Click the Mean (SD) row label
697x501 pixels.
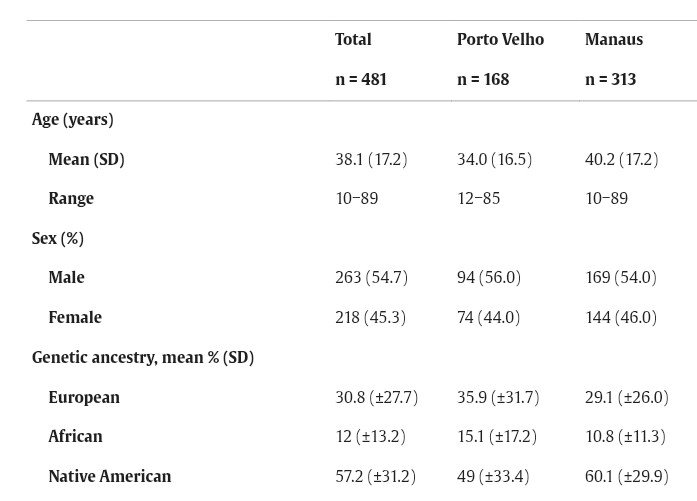point(86,159)
